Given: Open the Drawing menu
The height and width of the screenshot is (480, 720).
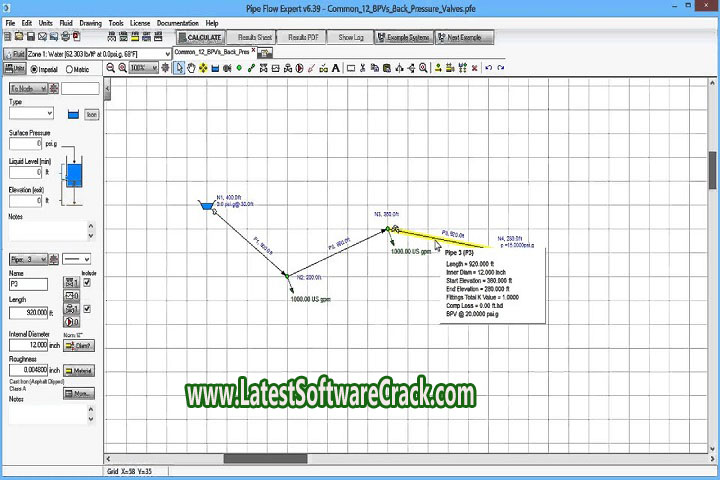Looking at the screenshot, I should [90, 23].
